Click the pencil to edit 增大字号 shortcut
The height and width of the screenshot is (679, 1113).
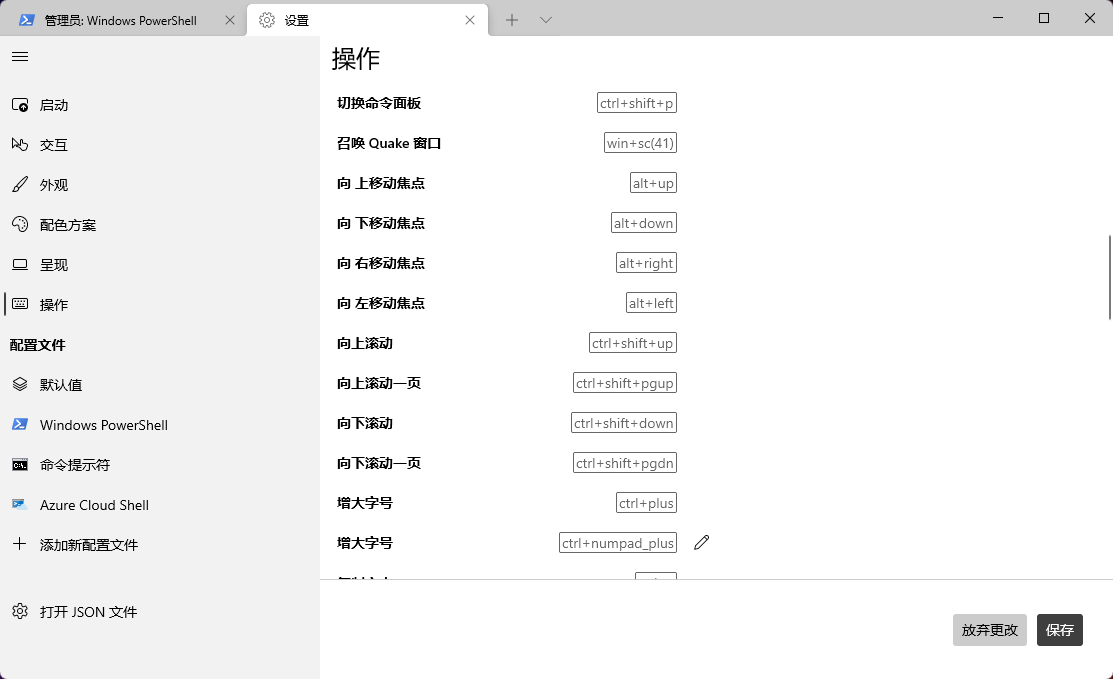pos(701,542)
